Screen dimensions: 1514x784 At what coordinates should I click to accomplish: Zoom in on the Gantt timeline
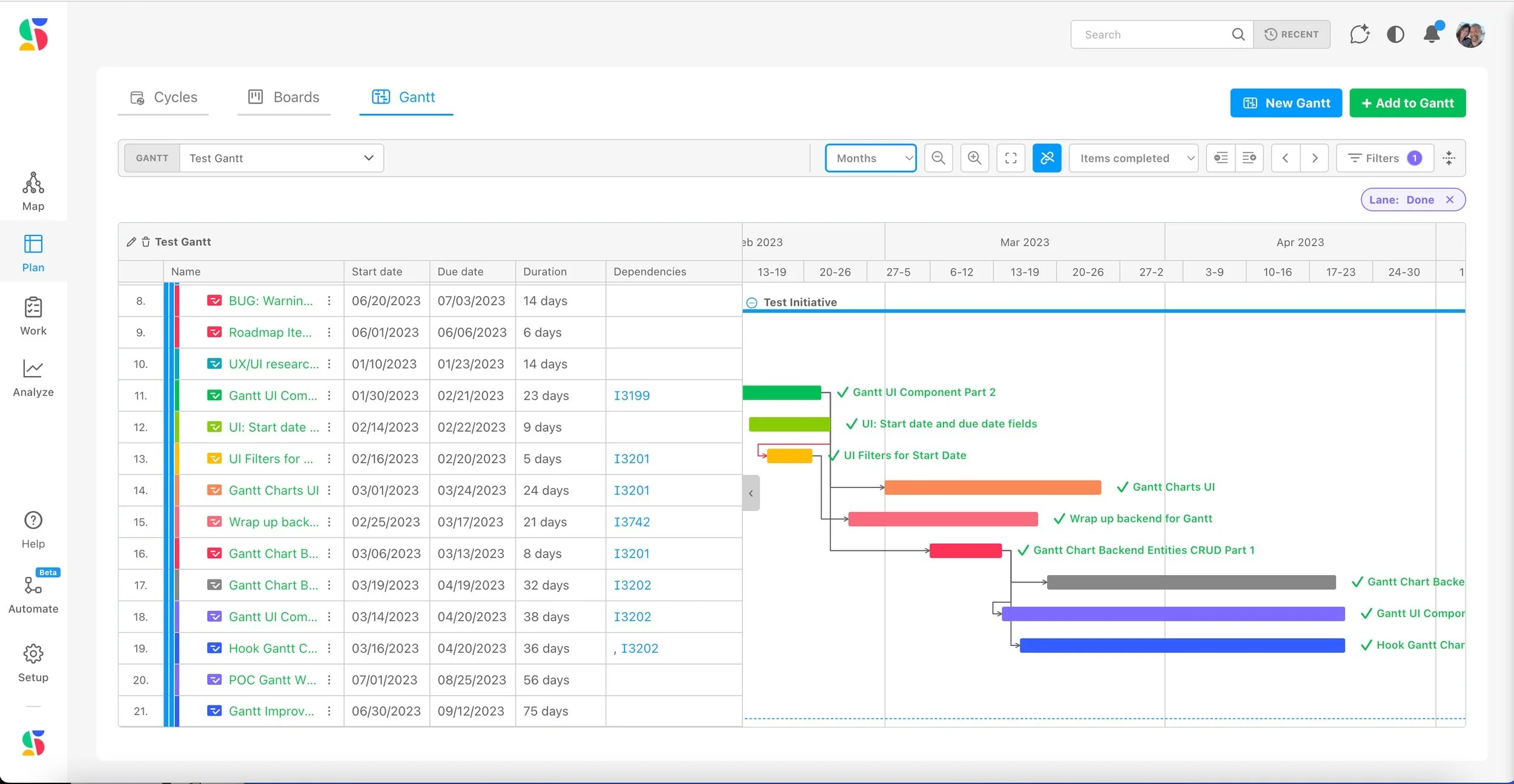[974, 158]
